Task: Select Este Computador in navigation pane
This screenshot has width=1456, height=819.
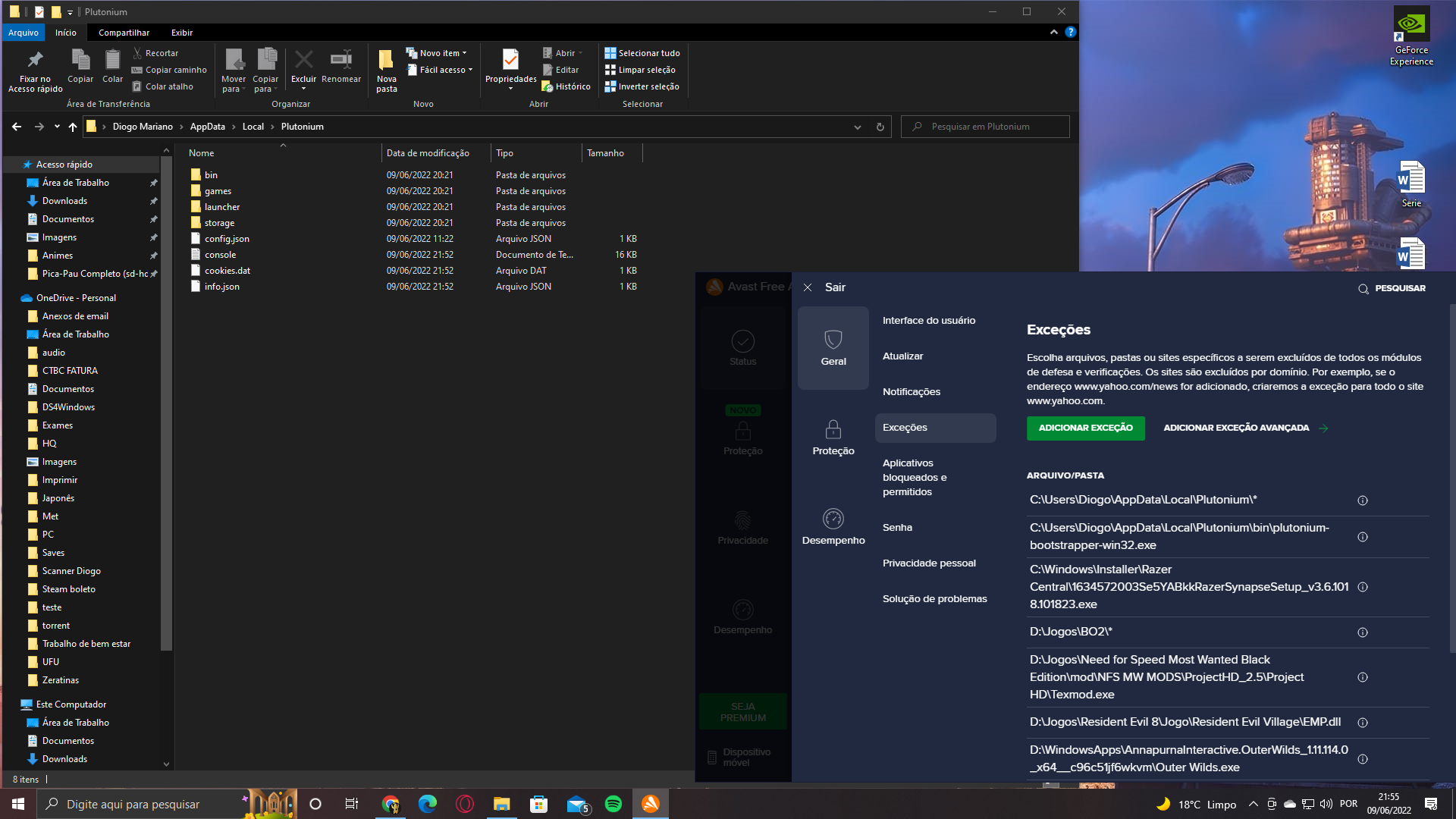Action: [x=71, y=704]
